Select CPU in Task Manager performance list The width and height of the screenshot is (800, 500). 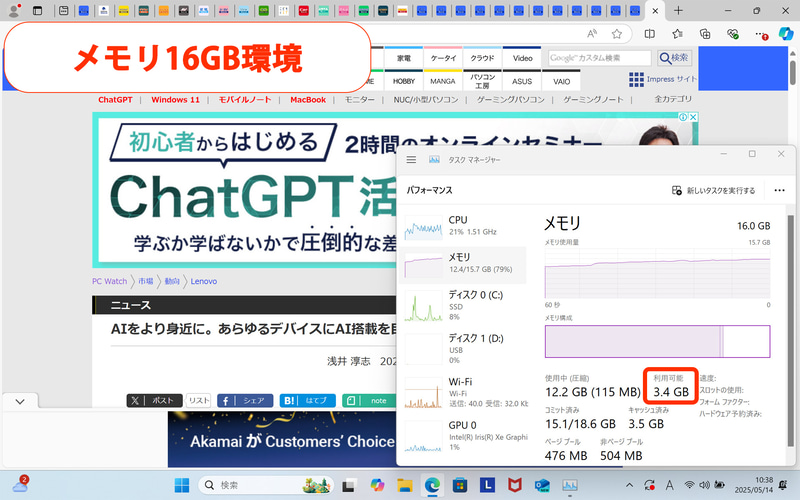pos(463,226)
